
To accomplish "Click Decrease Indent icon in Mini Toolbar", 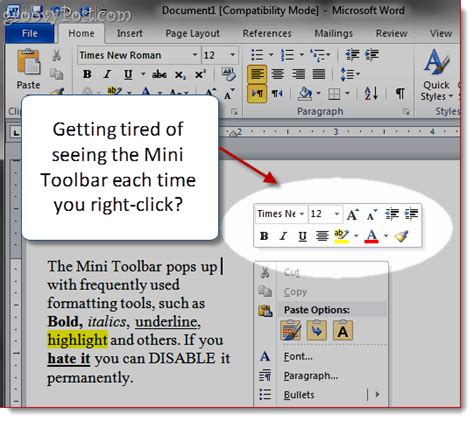I will click(392, 214).
